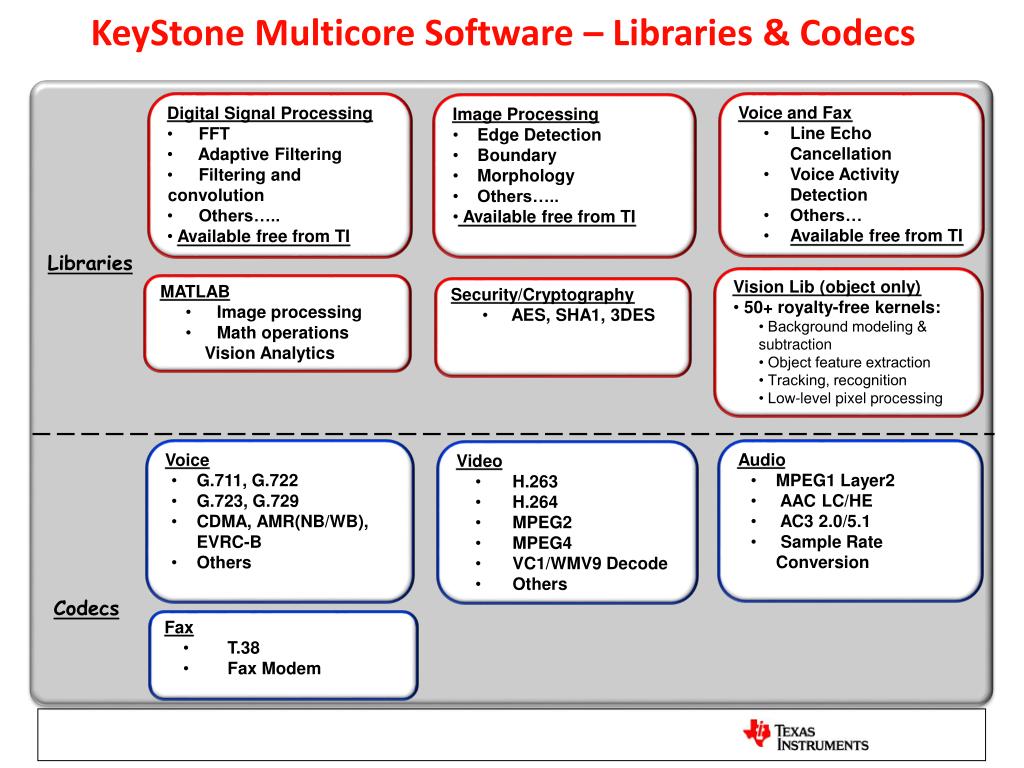Click the MPEG4 bullet
The image size is (1024, 768).
click(542, 543)
